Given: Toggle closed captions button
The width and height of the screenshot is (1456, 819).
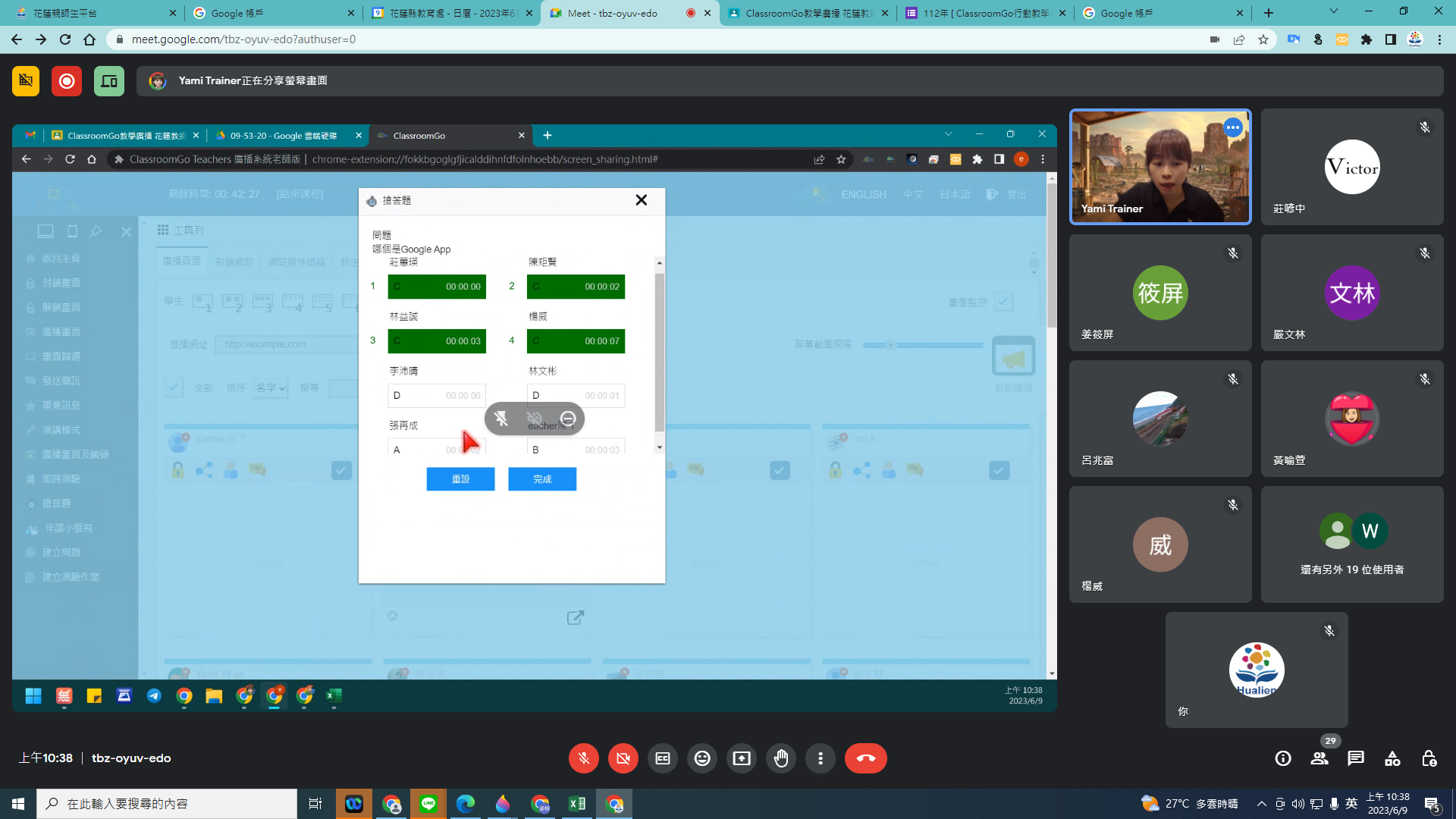Looking at the screenshot, I should coord(663,758).
